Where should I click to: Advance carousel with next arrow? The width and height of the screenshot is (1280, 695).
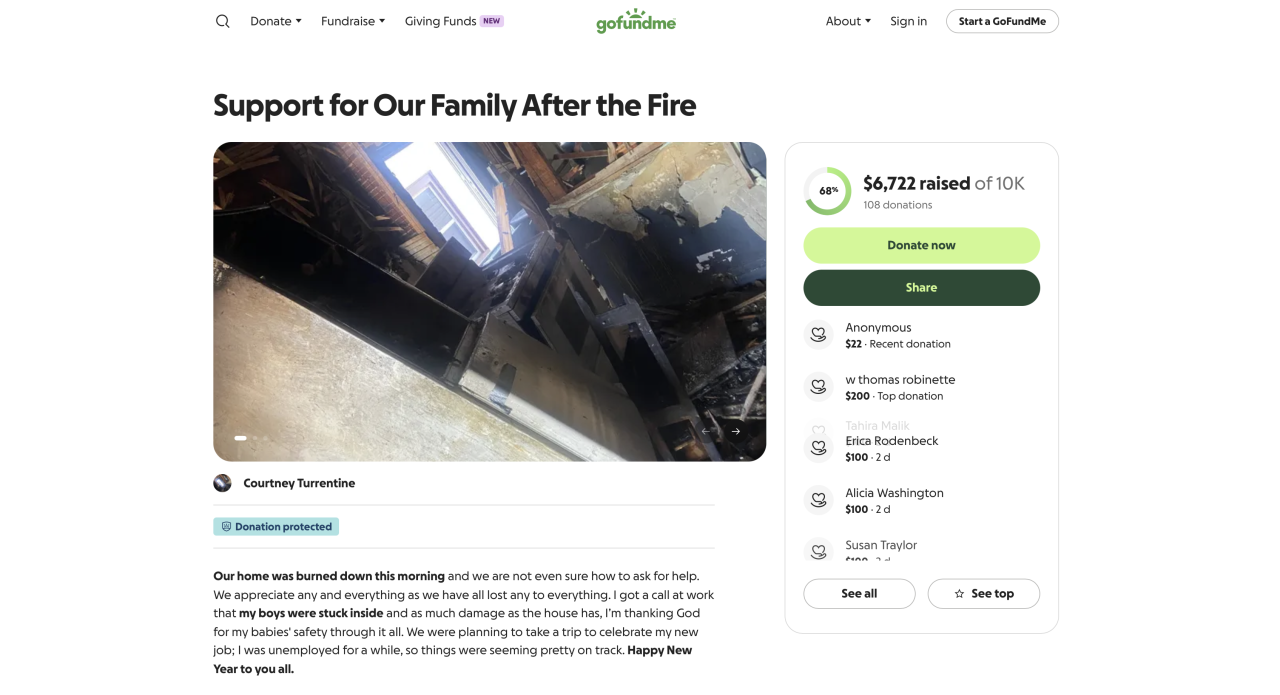(x=736, y=431)
